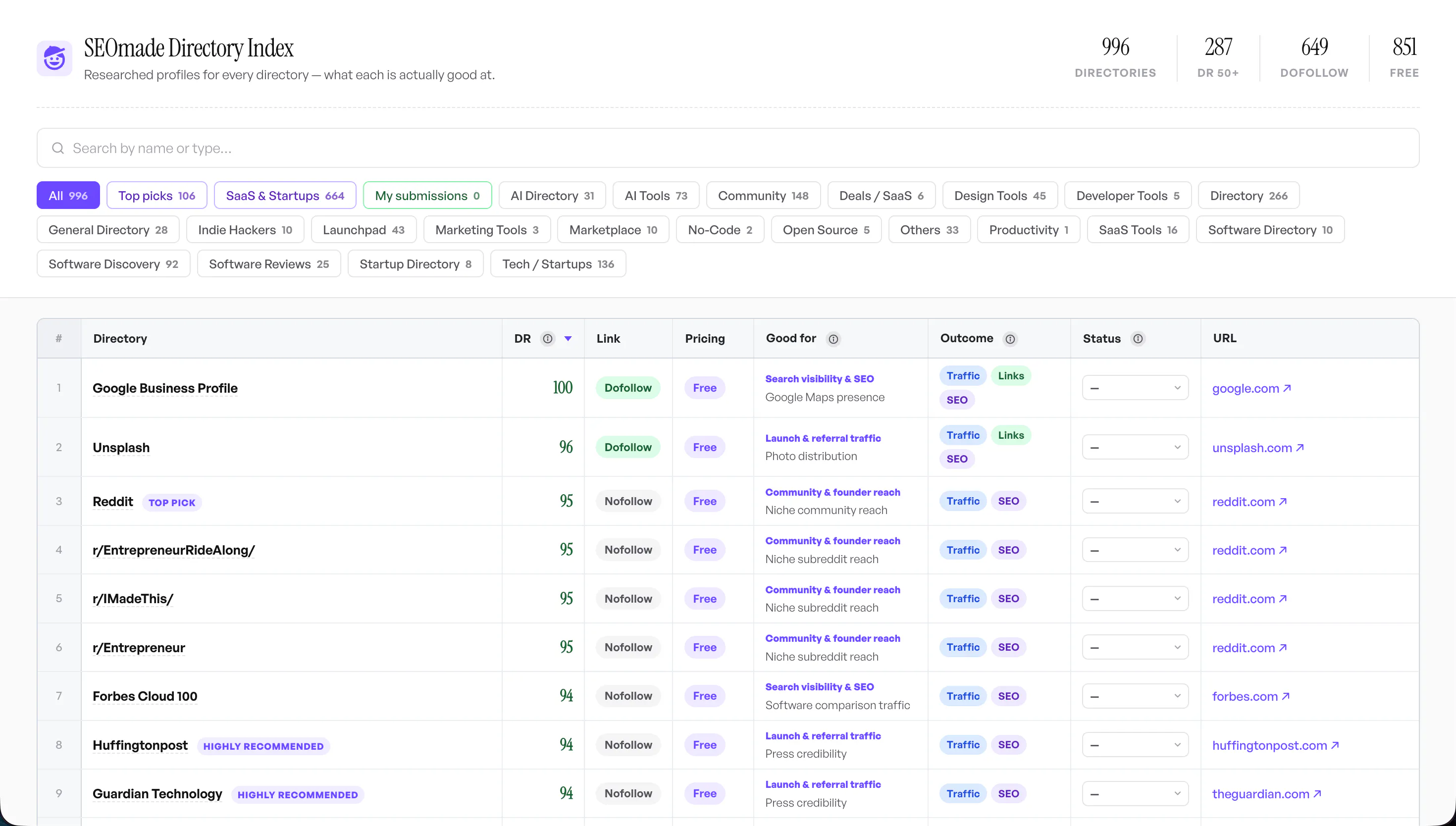The height and width of the screenshot is (826, 1456).
Task: Filter by AI Directory
Action: 553,196
